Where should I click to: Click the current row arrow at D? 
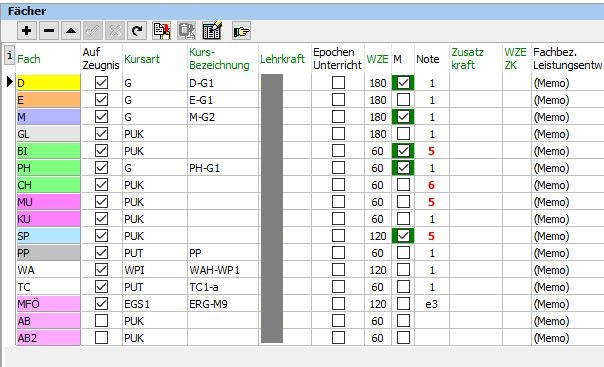click(x=10, y=82)
